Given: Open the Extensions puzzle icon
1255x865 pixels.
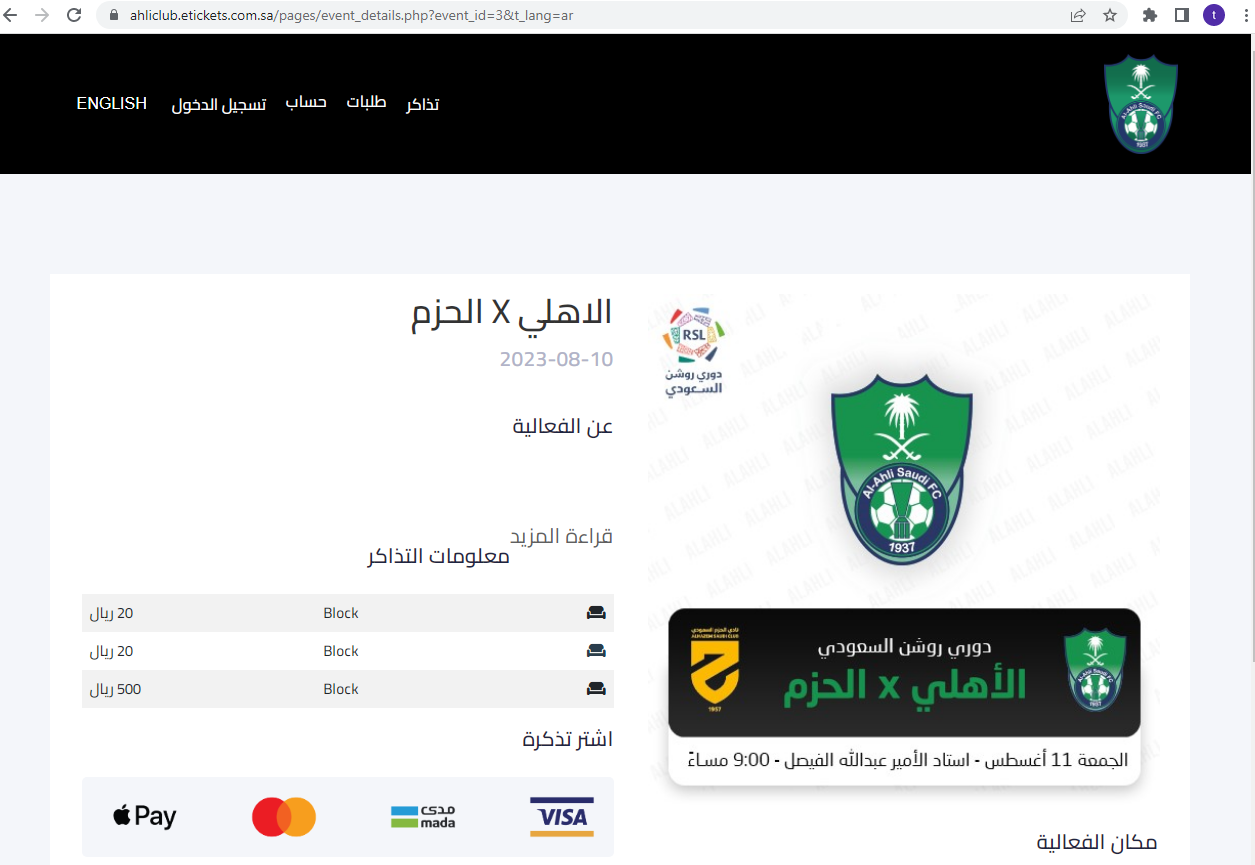Looking at the screenshot, I should click(x=1150, y=15).
